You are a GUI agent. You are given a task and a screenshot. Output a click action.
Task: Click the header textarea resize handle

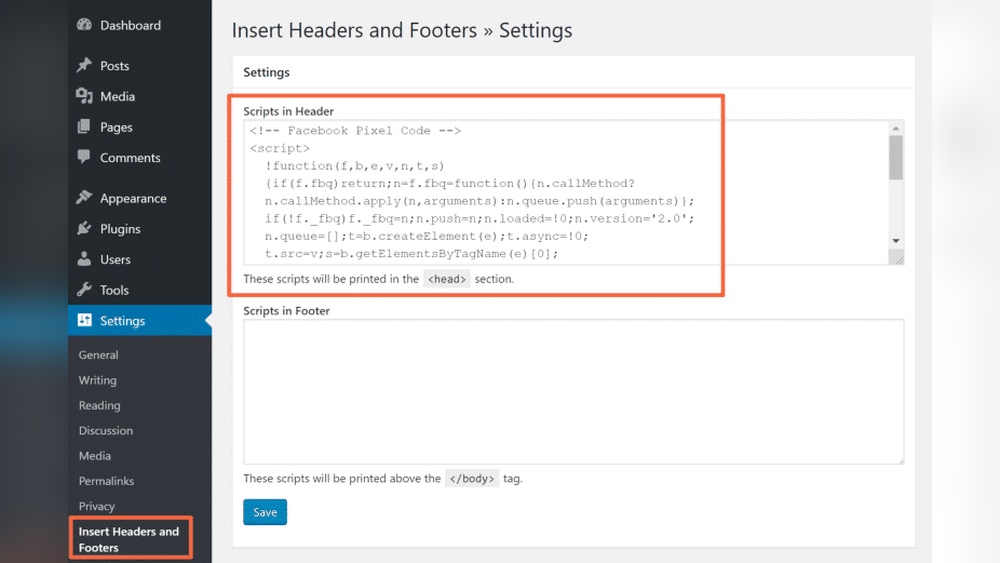896,257
